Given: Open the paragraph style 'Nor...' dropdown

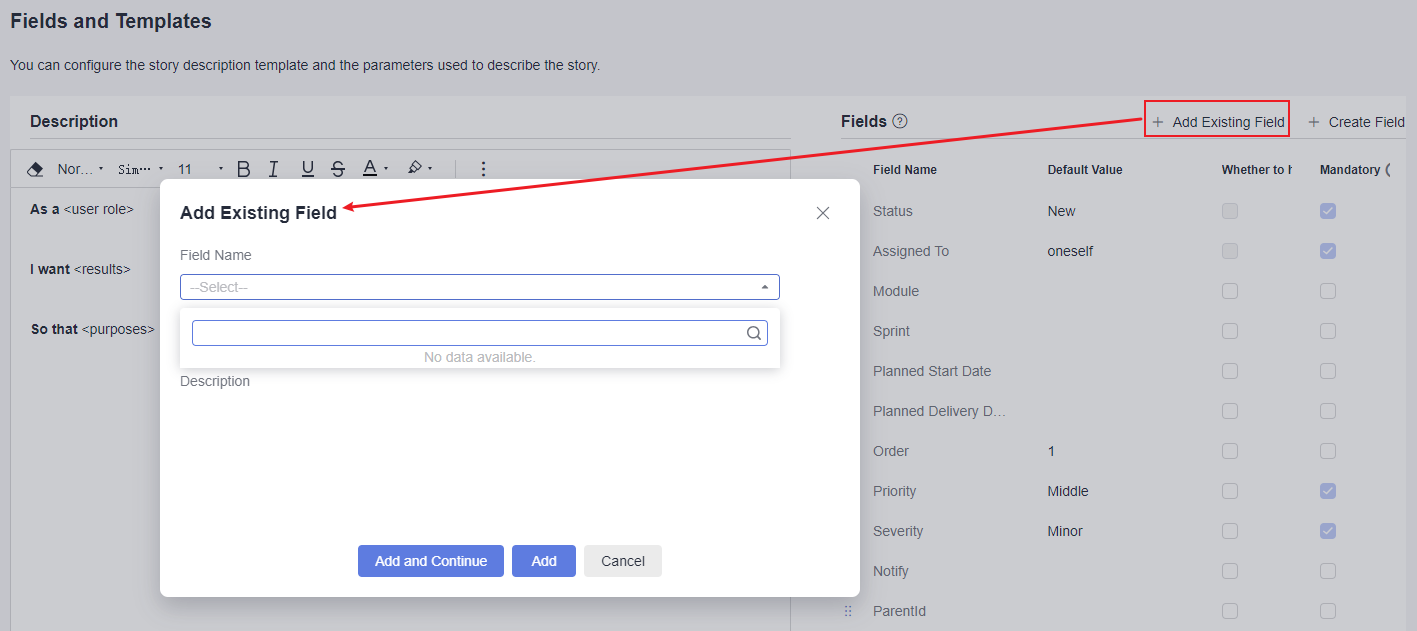Looking at the screenshot, I should pyautogui.click(x=80, y=169).
